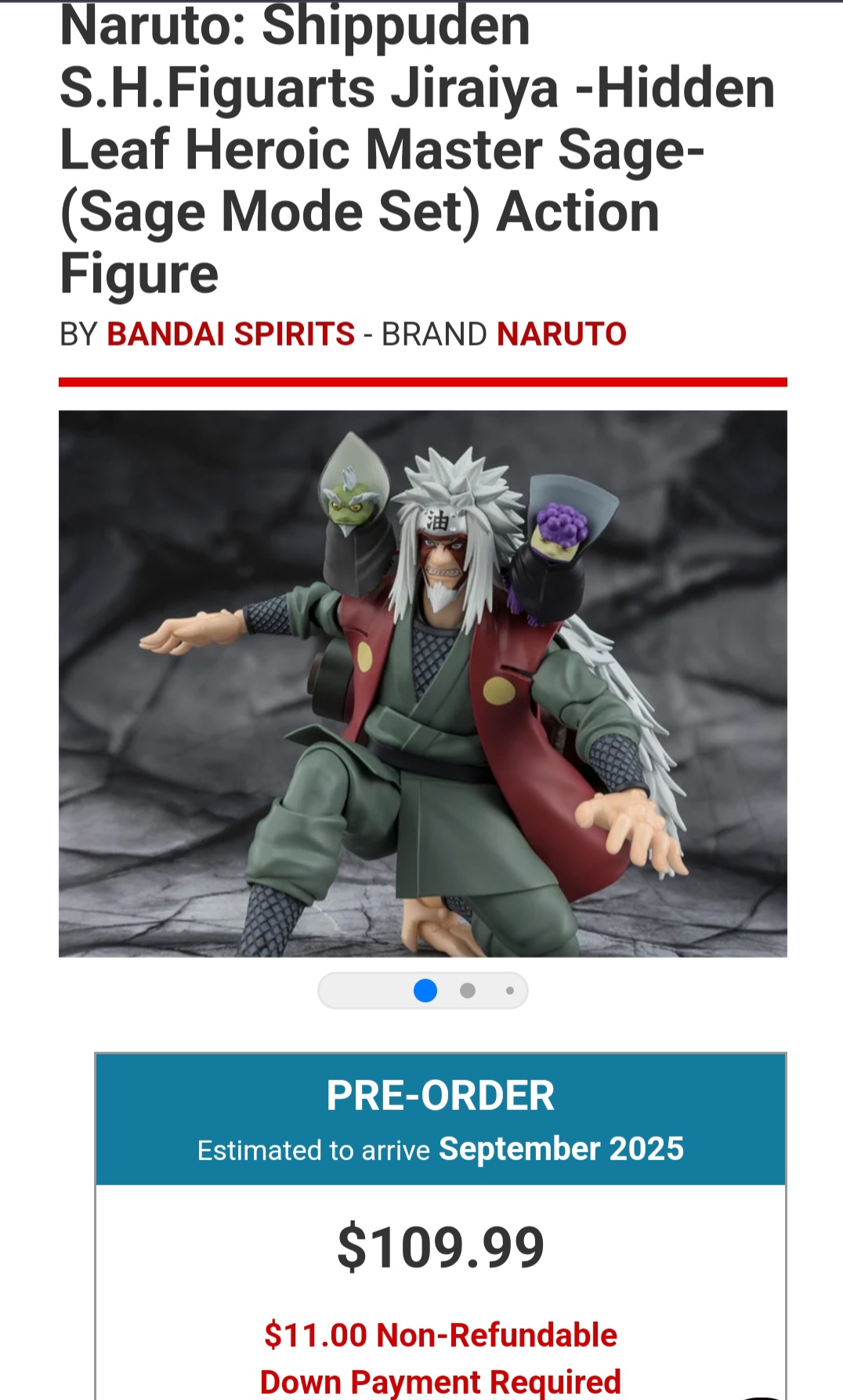The image size is (843, 1400).
Task: Select the September 2025 arrival date text
Action: pyautogui.click(x=561, y=1149)
